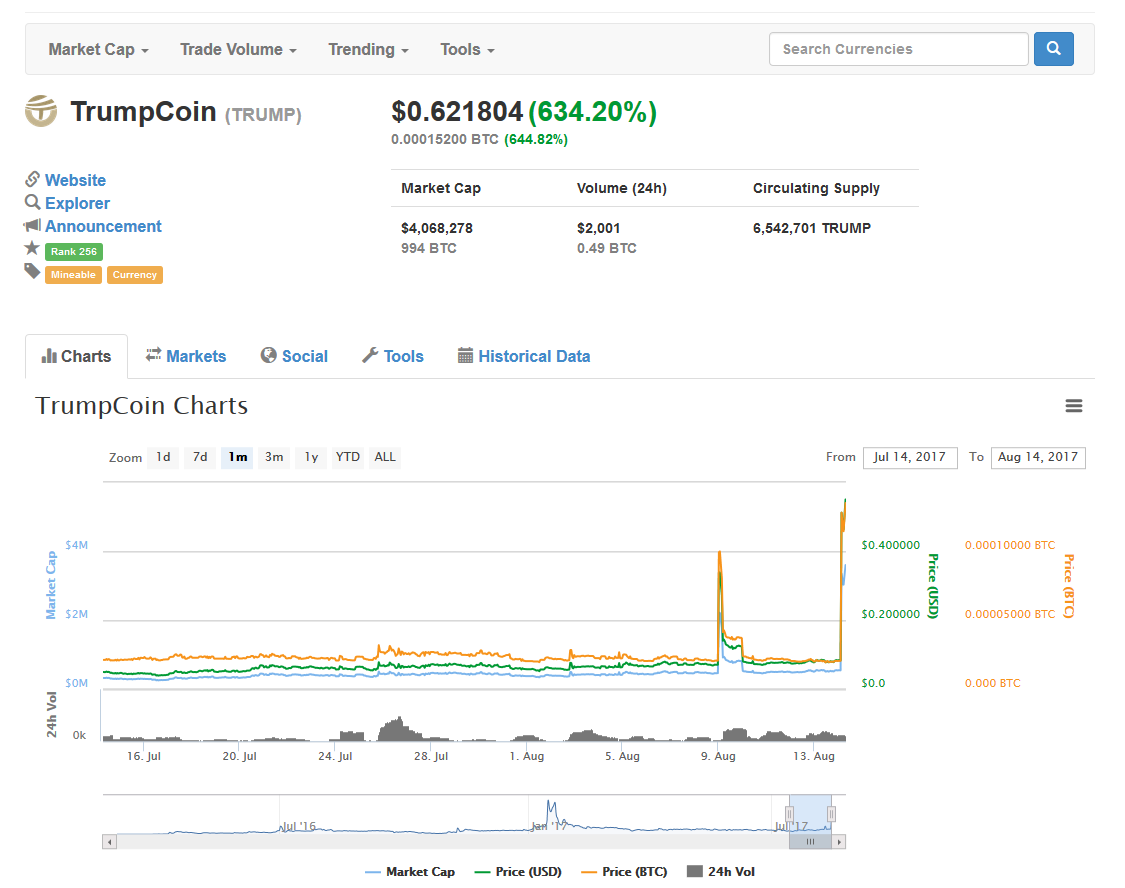Click the link icon beside Website
The height and width of the screenshot is (888, 1125).
point(32,179)
